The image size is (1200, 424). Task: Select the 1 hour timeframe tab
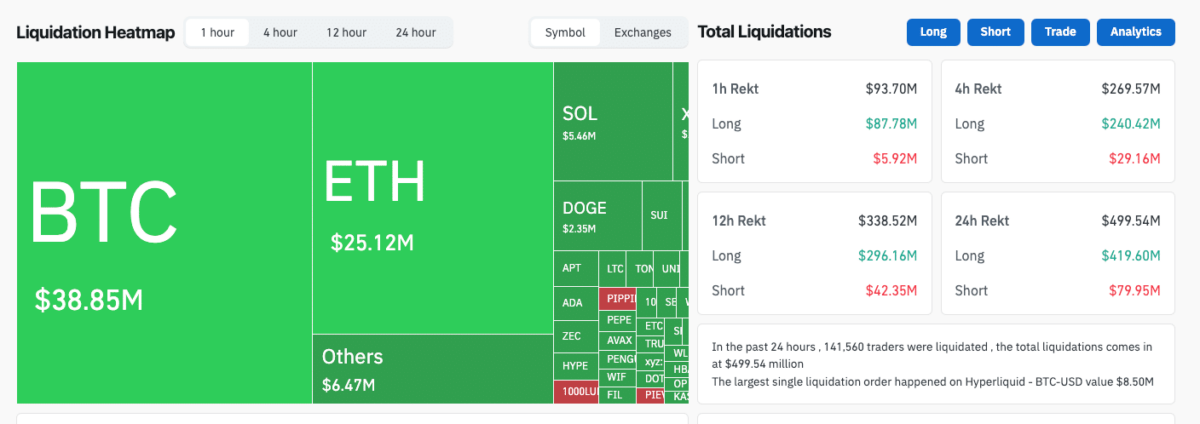tap(217, 32)
